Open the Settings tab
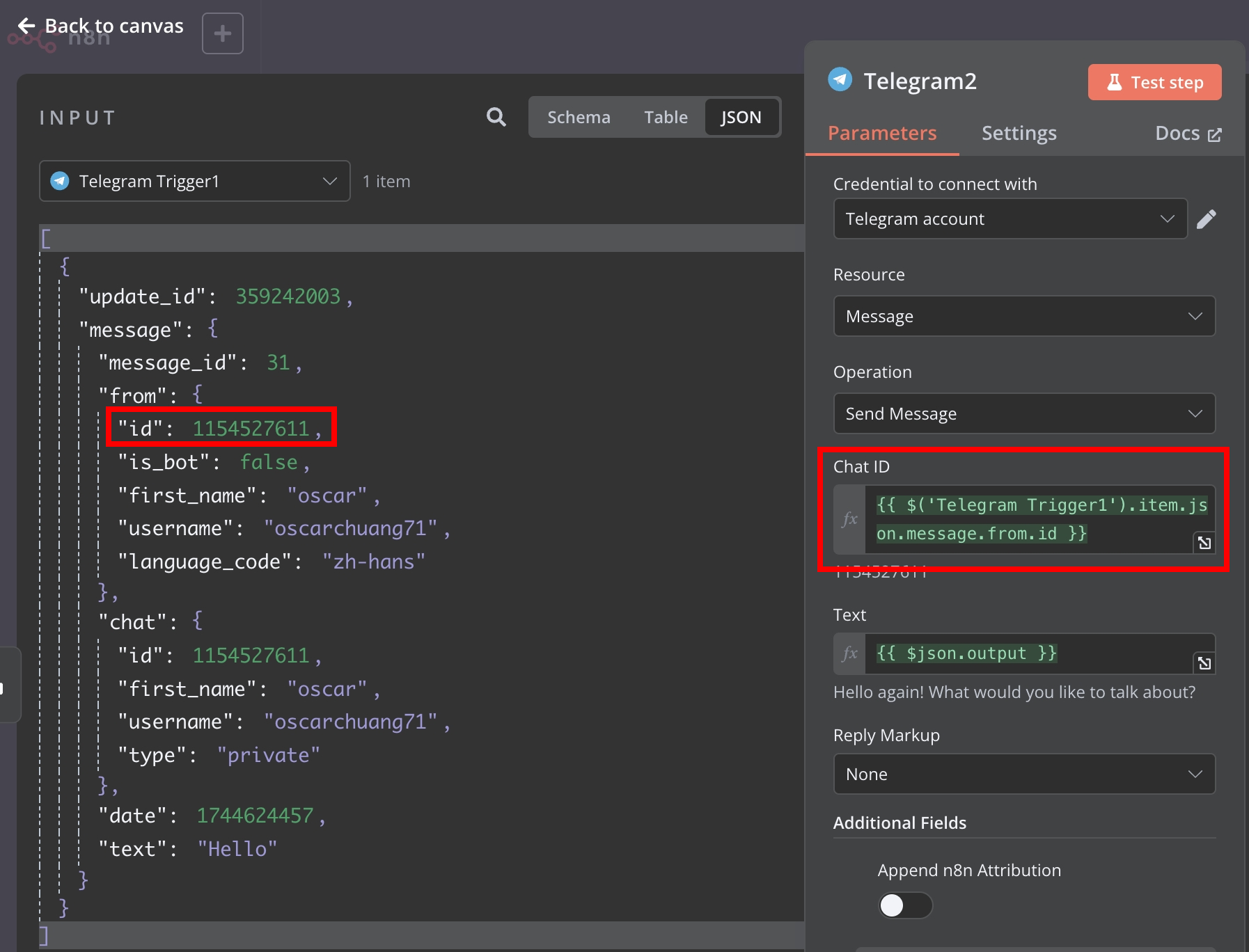The image size is (1249, 952). point(1019,133)
